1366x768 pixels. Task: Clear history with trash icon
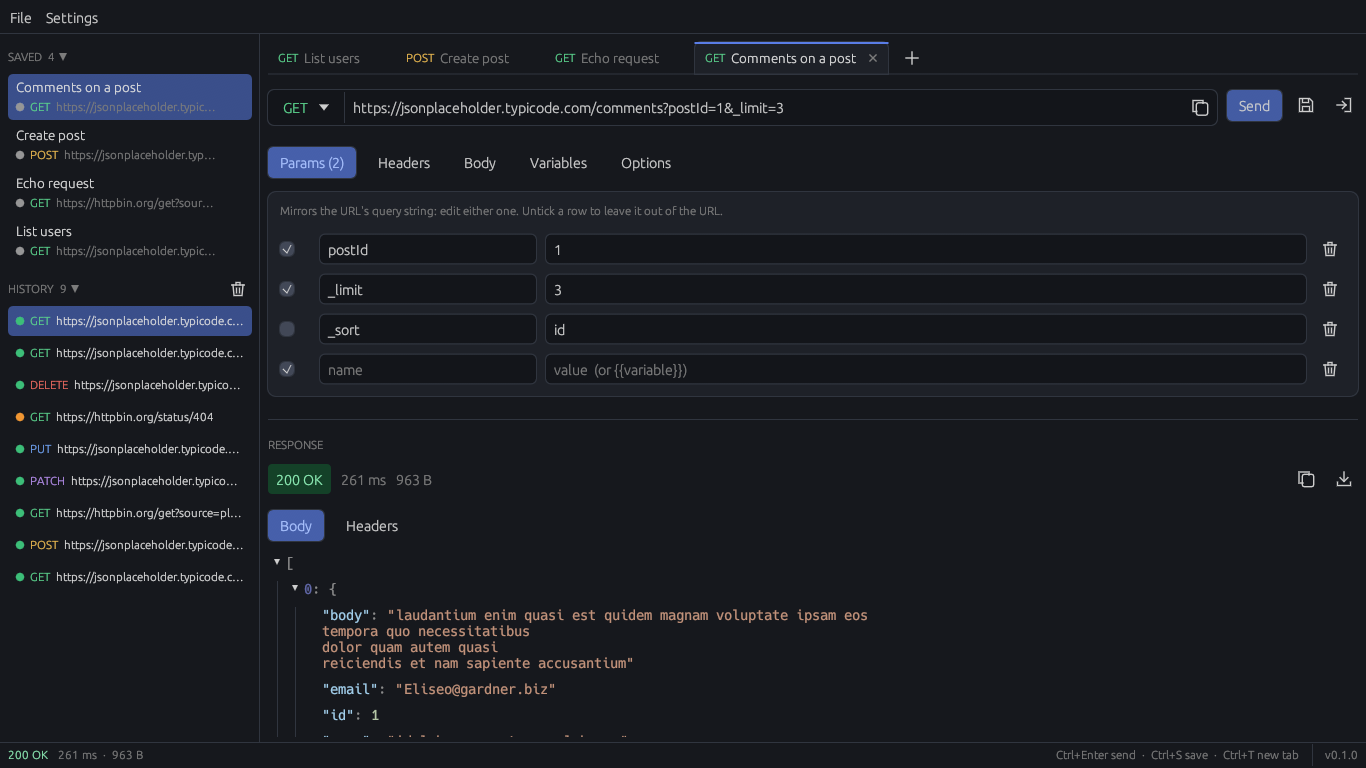click(x=238, y=289)
